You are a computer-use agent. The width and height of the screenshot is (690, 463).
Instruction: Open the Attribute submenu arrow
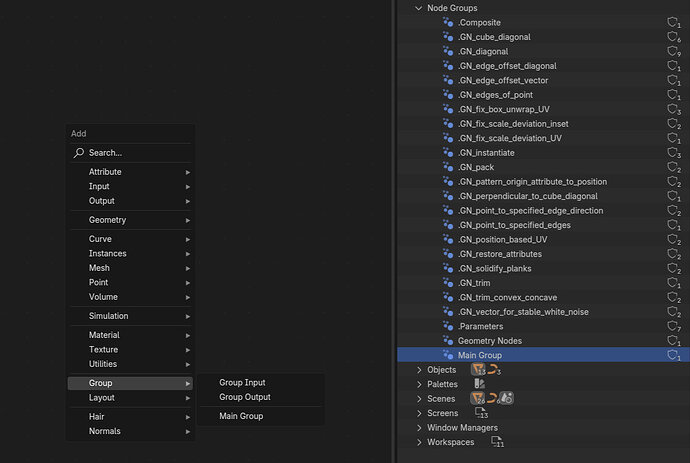point(188,172)
